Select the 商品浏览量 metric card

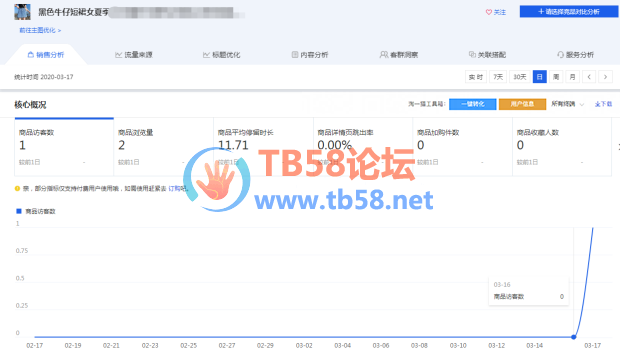[x=163, y=146]
